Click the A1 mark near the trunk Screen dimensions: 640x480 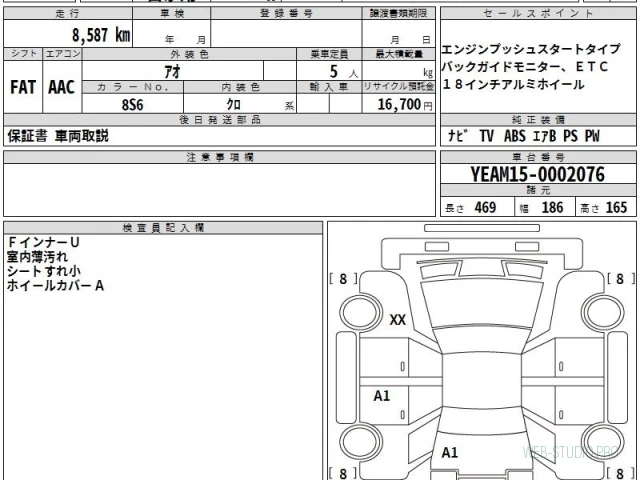449,452
